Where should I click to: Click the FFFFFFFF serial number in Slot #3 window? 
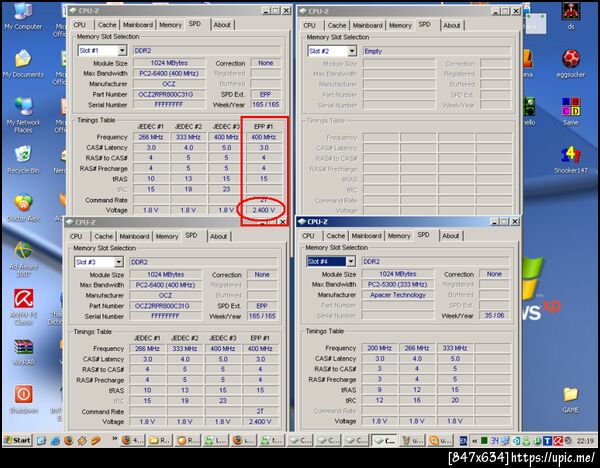click(x=165, y=316)
